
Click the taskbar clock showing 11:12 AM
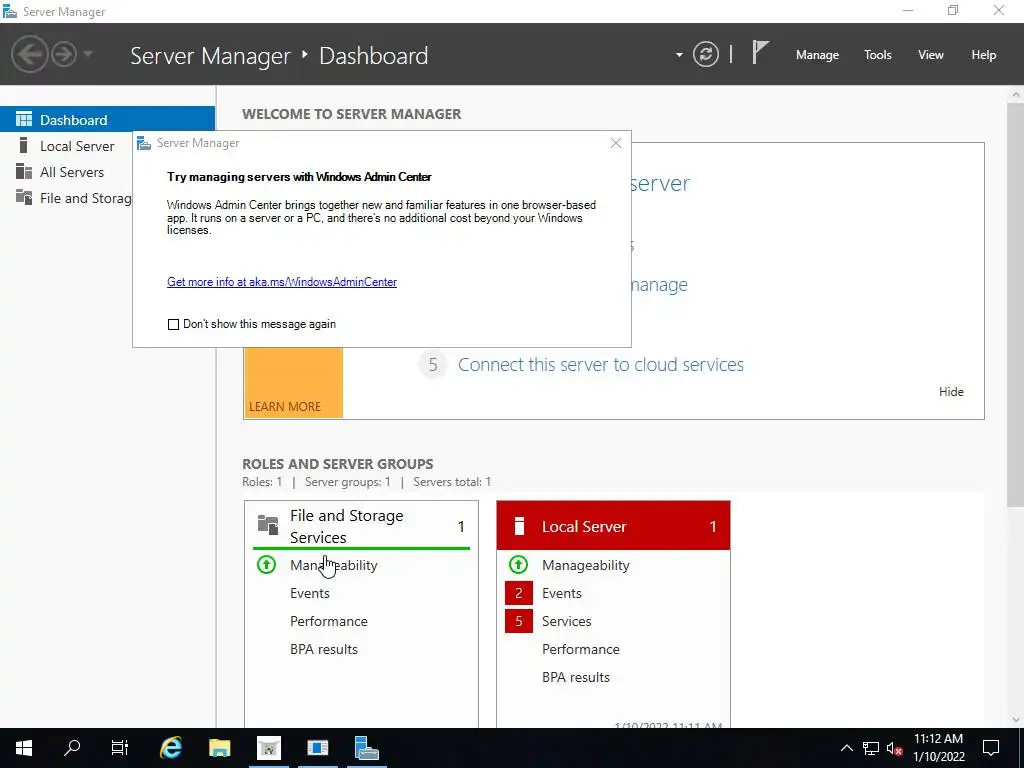coord(938,748)
